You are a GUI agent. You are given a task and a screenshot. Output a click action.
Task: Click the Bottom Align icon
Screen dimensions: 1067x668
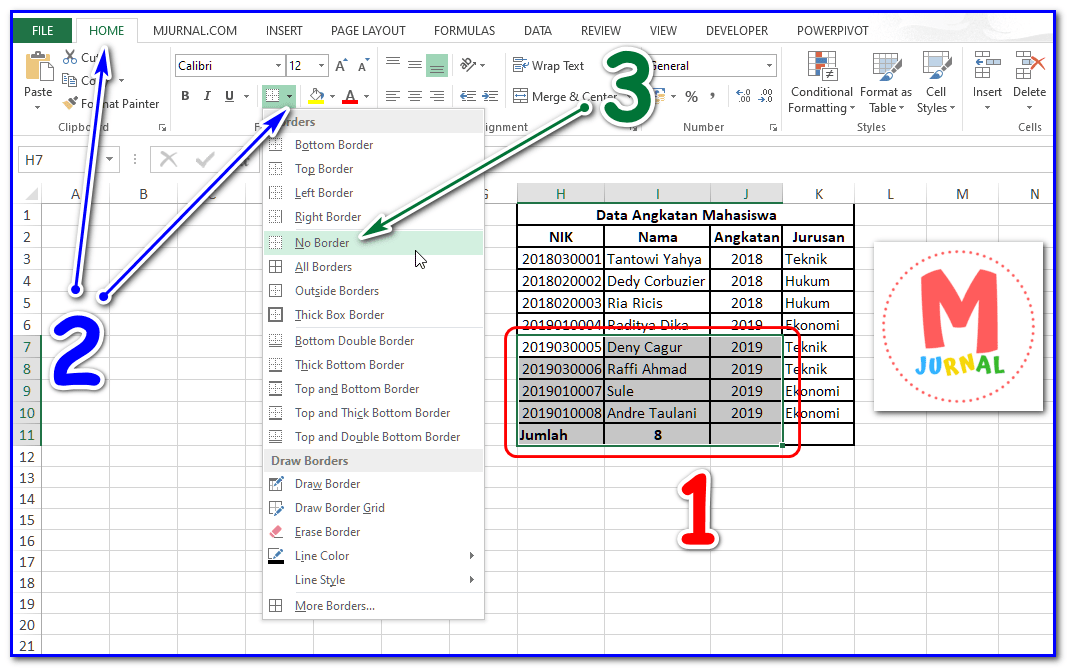pos(437,65)
